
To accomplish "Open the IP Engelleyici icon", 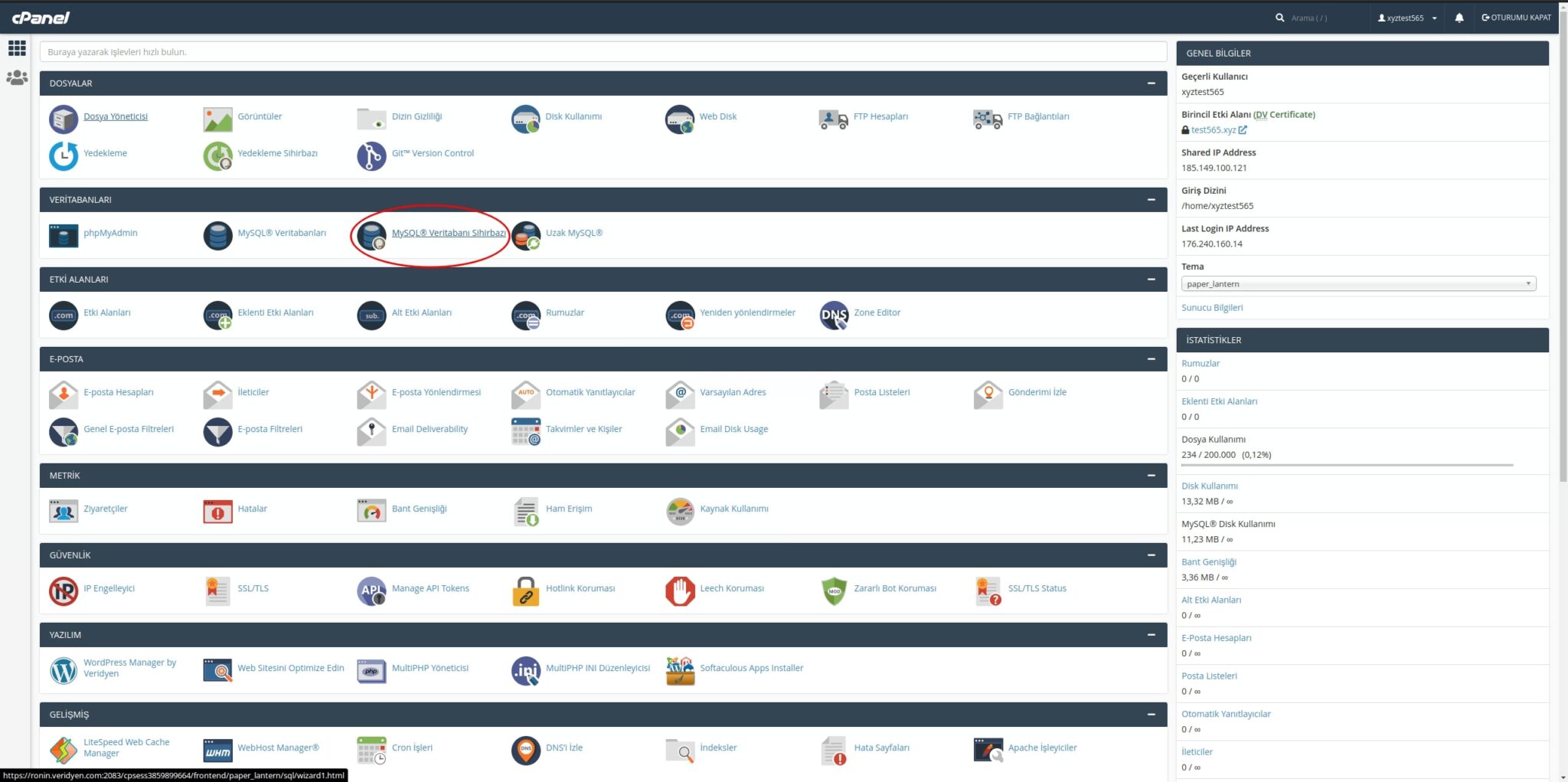I will pos(64,591).
